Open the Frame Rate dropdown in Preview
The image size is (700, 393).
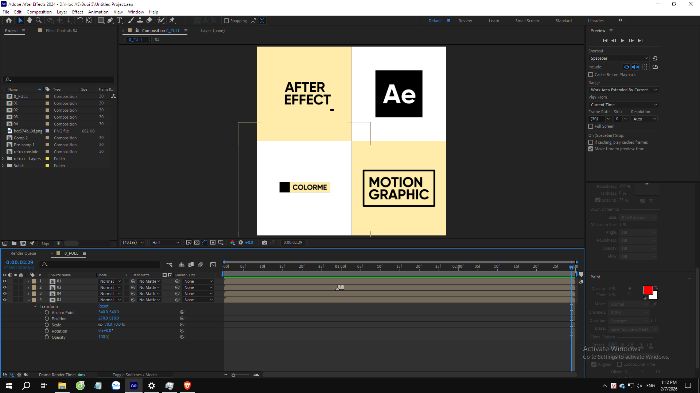click(600, 119)
